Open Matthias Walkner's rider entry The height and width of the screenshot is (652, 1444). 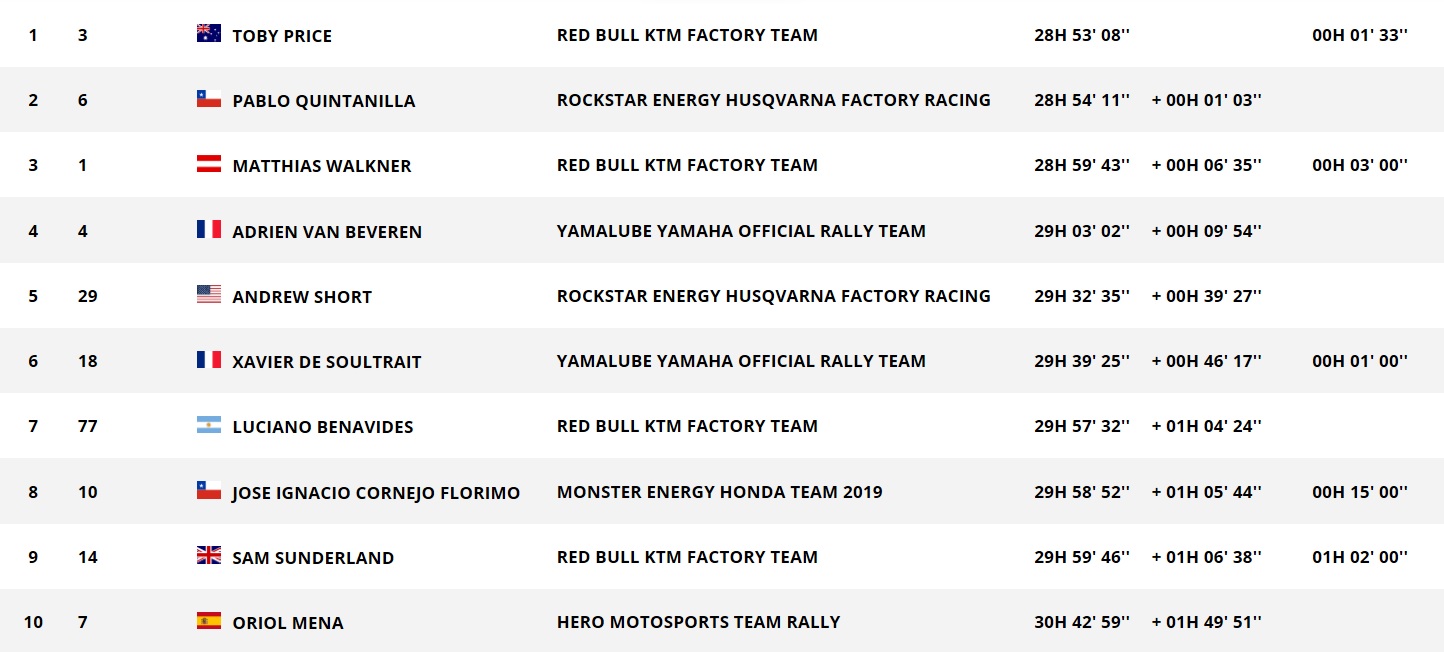322,166
